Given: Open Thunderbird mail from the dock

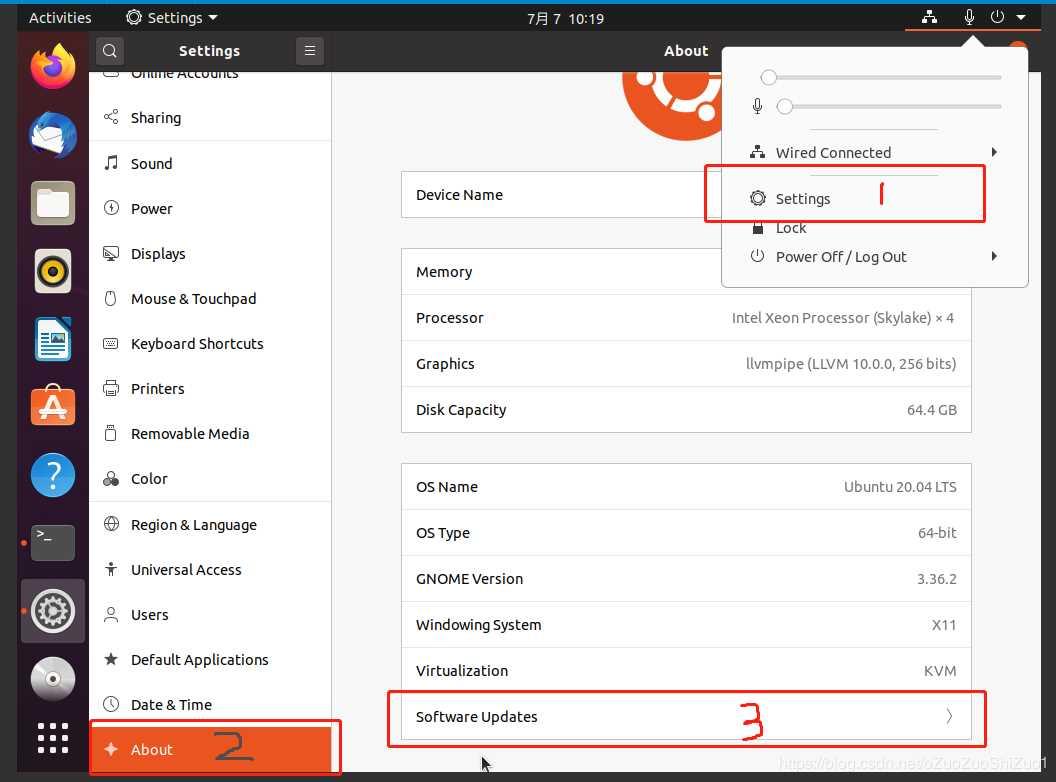Looking at the screenshot, I should click(53, 136).
